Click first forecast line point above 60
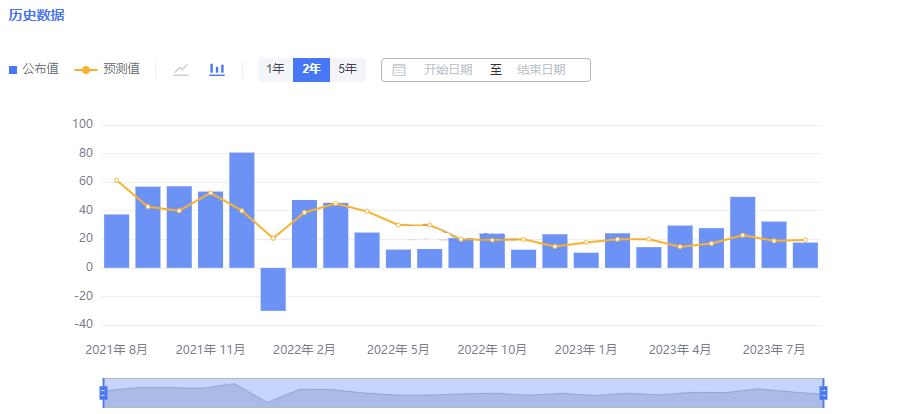 117,180
